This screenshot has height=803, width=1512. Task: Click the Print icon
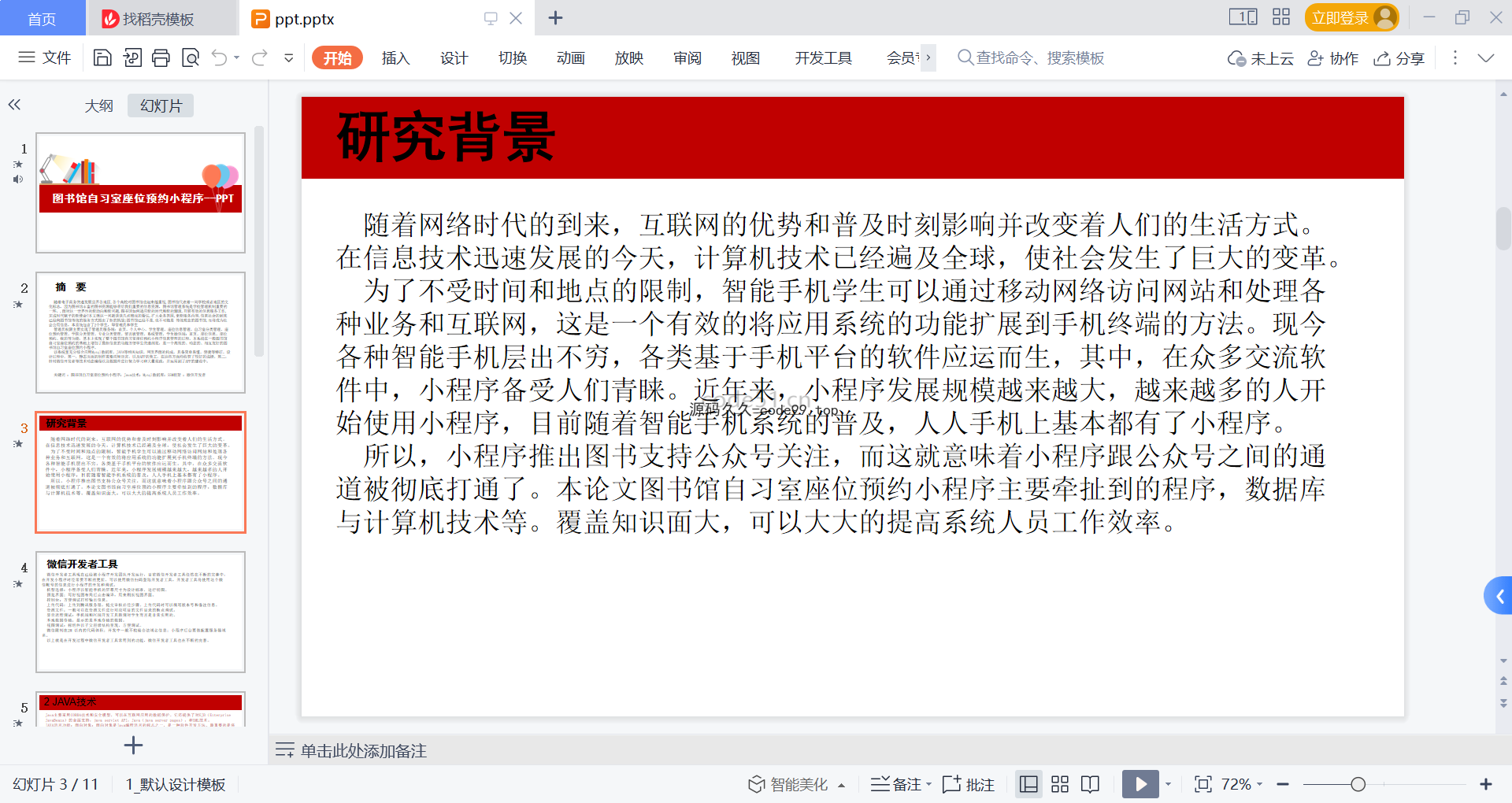[161, 57]
